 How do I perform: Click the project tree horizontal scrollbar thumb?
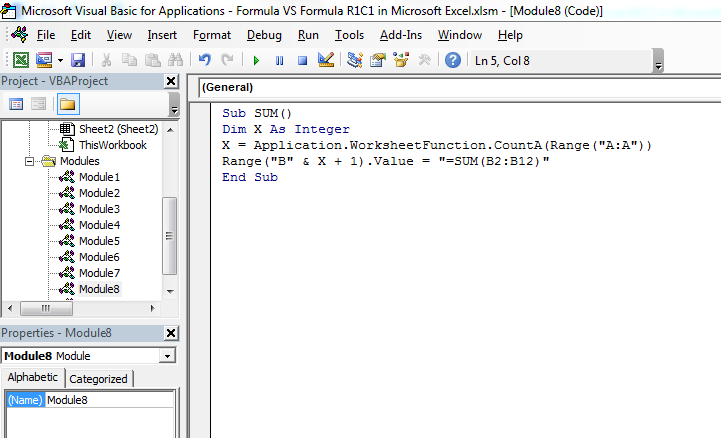(46, 308)
